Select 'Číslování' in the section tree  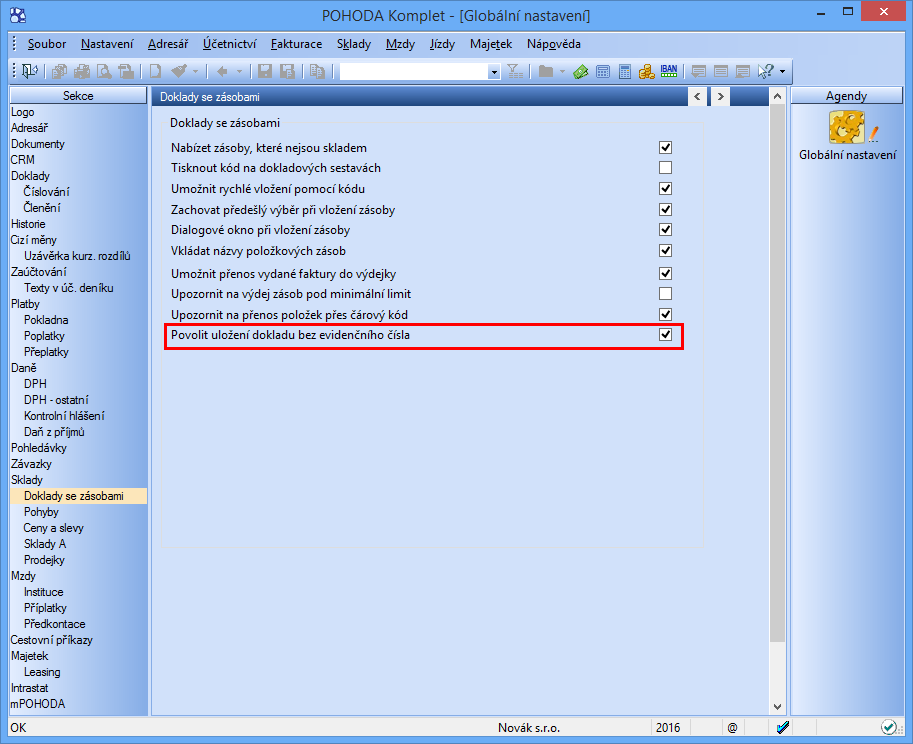point(47,192)
